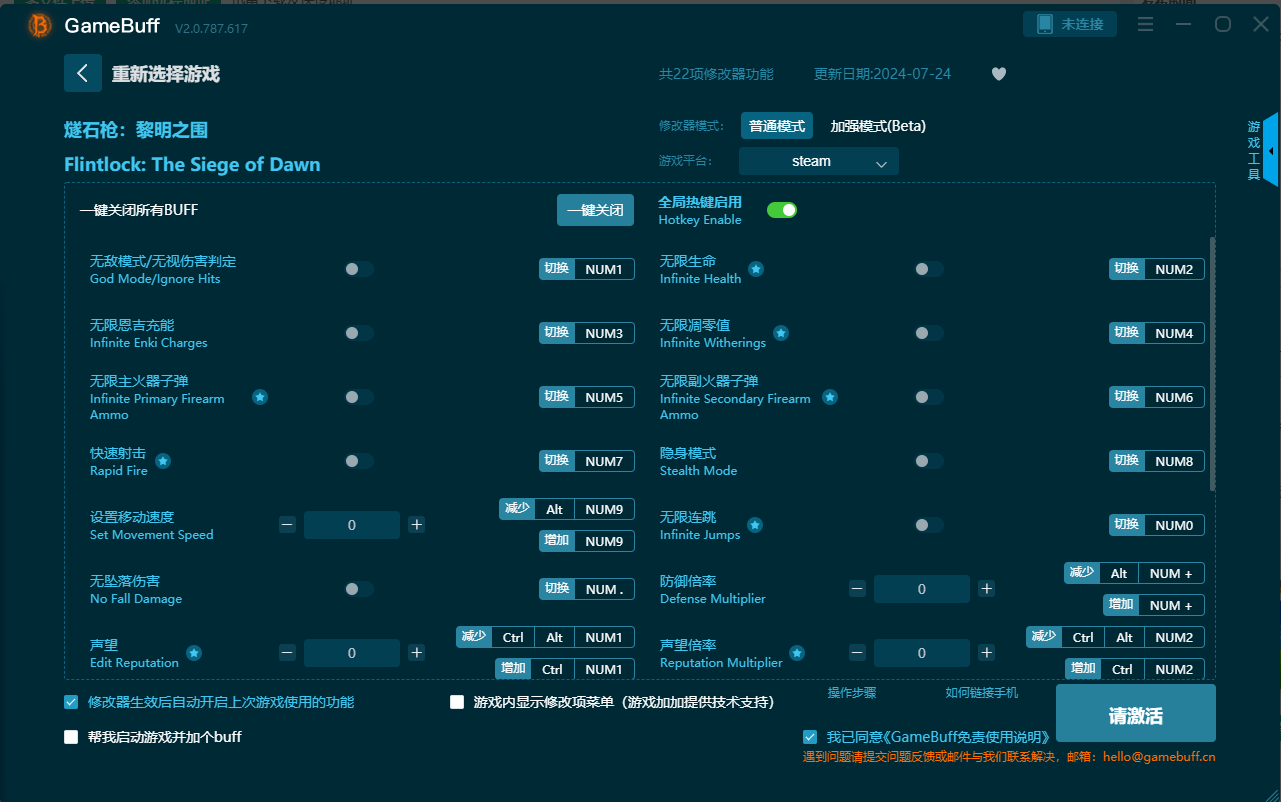Screen dimensions: 1281x802
Task: Enable No Fall Damage toggle
Action: [x=359, y=589]
